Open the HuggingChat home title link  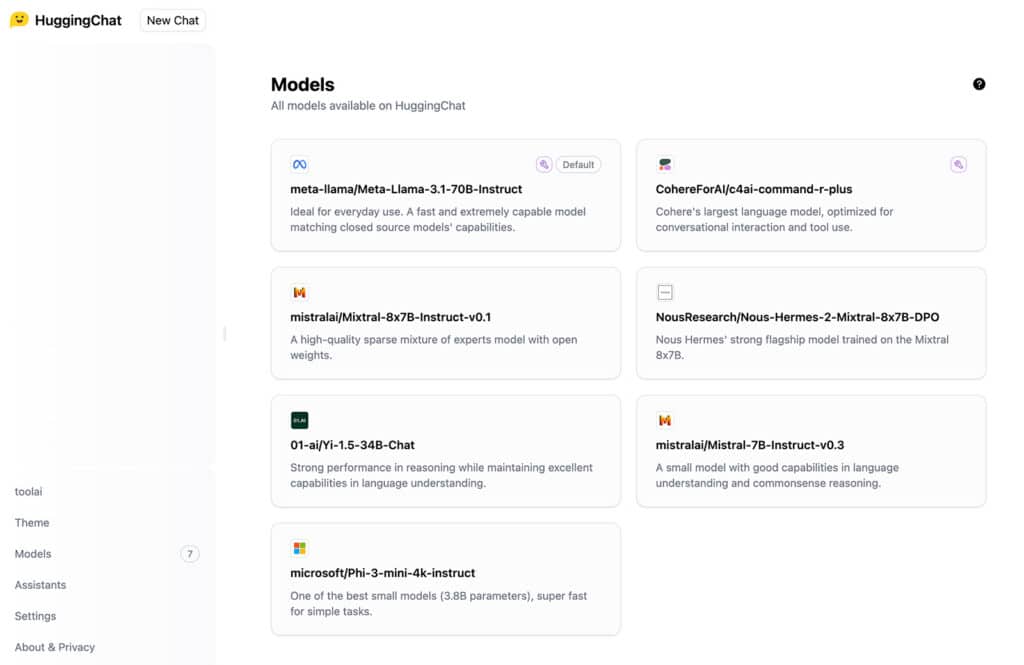click(x=78, y=20)
